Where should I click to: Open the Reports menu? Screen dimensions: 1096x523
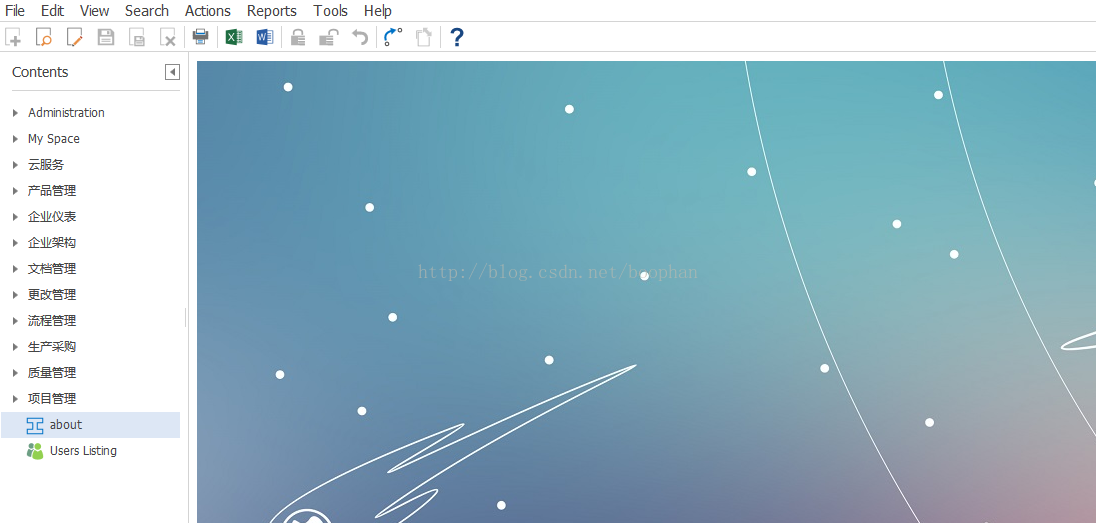272,10
